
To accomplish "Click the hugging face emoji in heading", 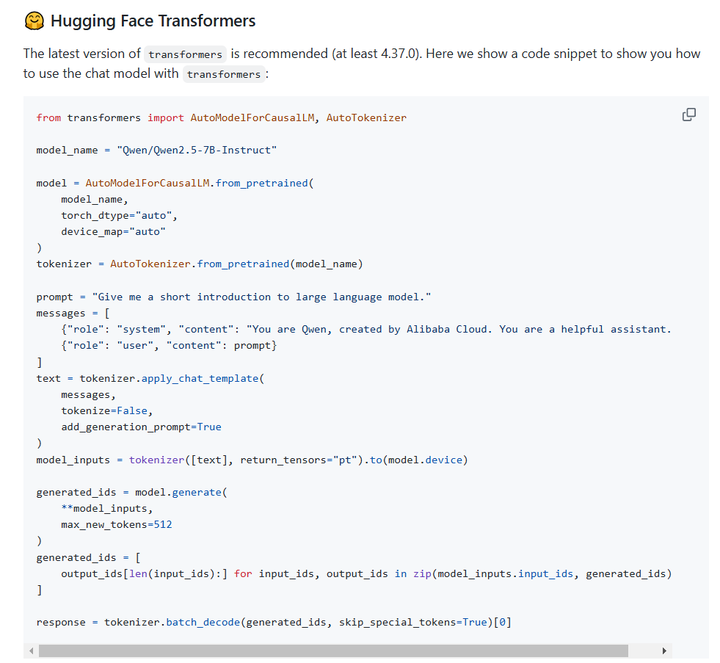I will [34, 21].
